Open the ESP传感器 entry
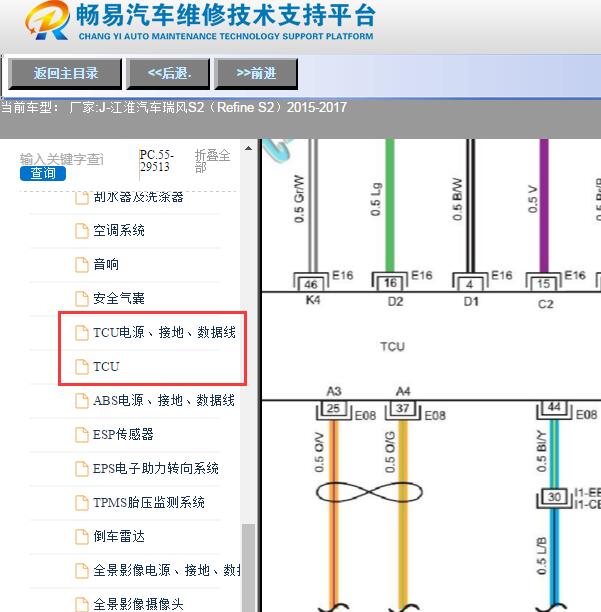 tap(123, 434)
